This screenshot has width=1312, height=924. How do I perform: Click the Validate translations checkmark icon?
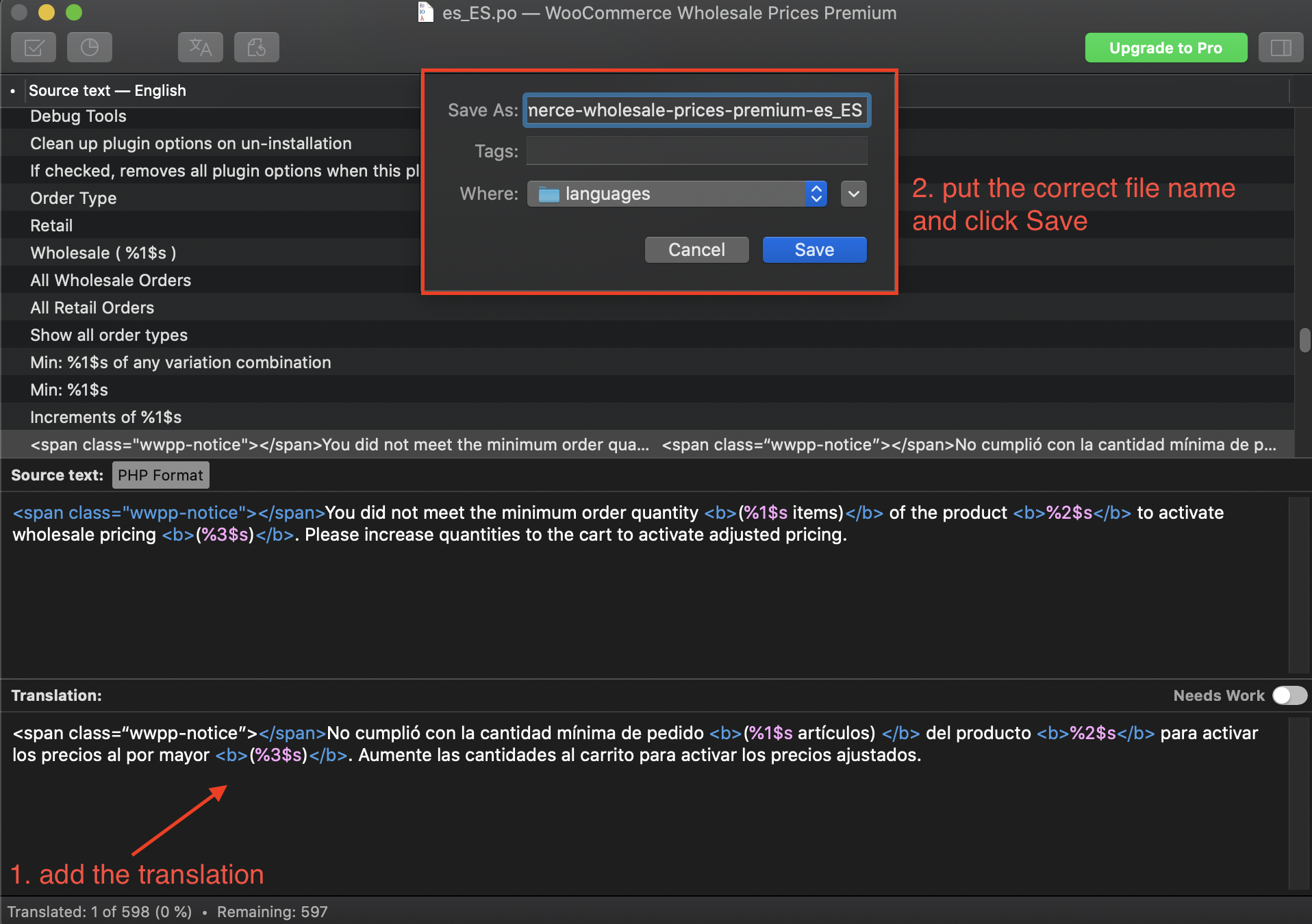click(x=34, y=47)
